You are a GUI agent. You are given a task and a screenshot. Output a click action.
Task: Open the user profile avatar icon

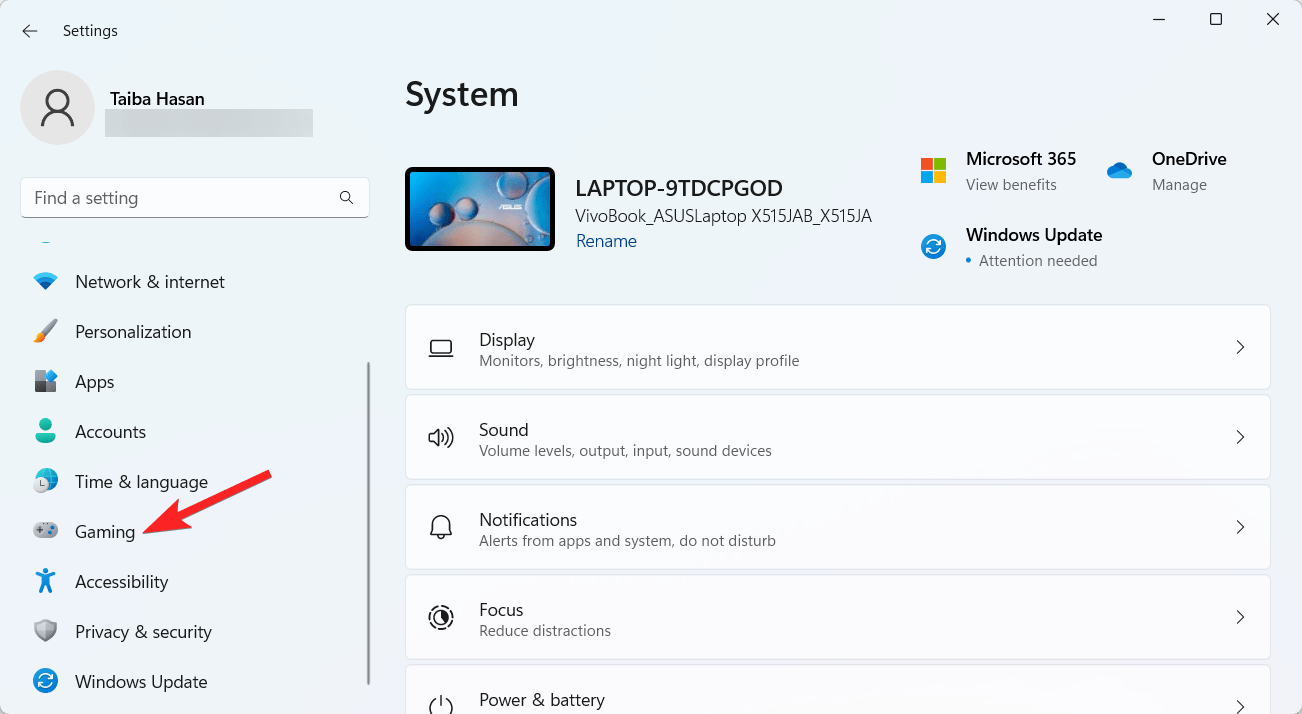pyautogui.click(x=58, y=107)
